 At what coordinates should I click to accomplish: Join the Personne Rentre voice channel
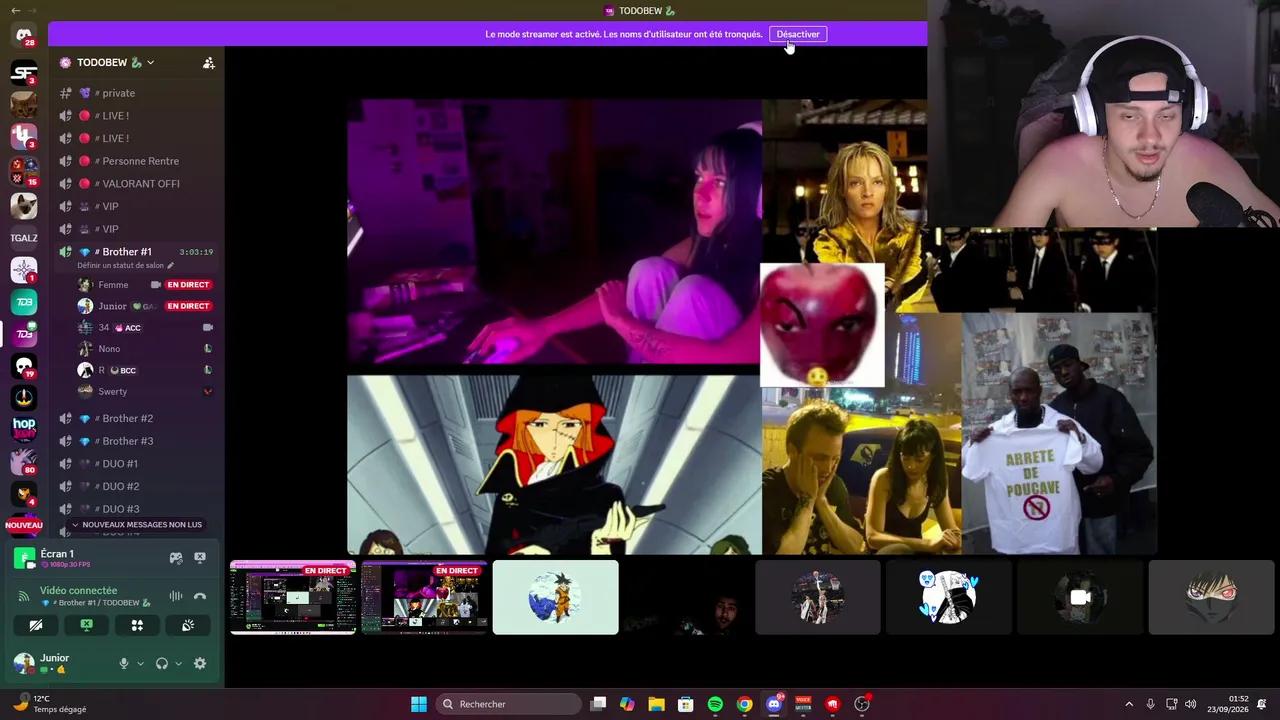136,161
